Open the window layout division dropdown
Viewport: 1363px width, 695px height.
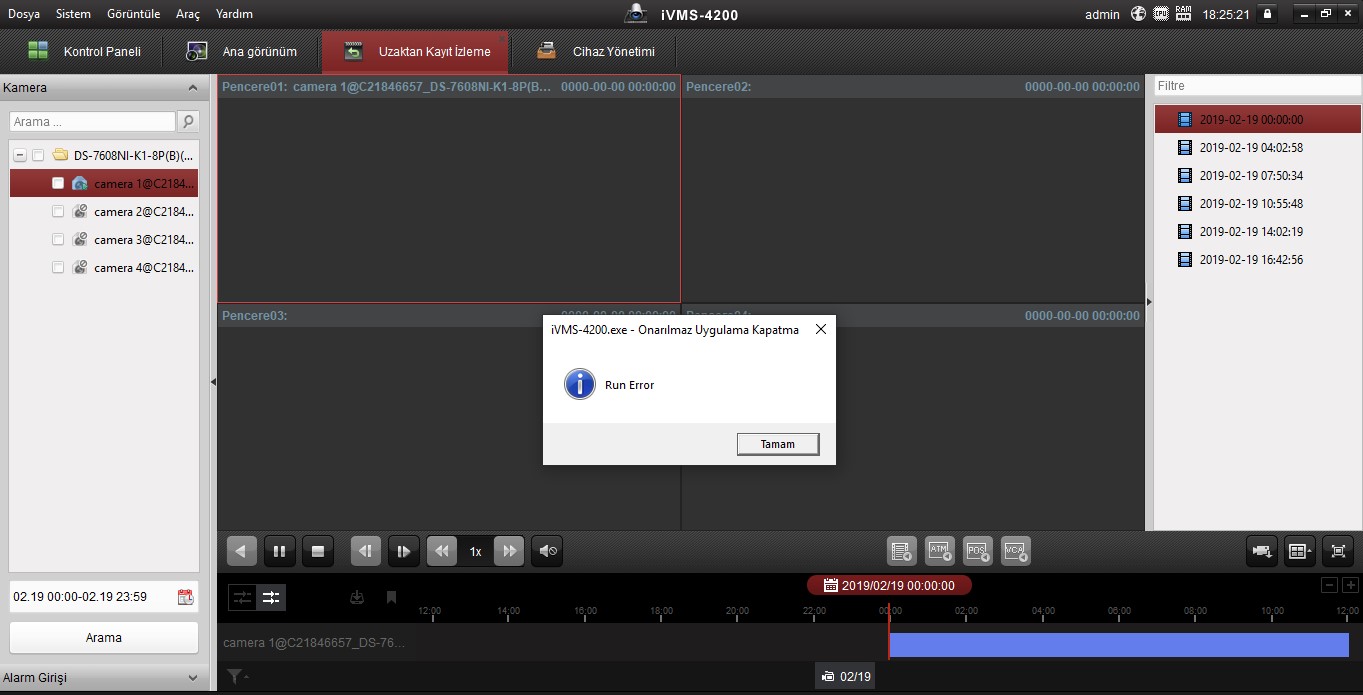click(x=1300, y=551)
